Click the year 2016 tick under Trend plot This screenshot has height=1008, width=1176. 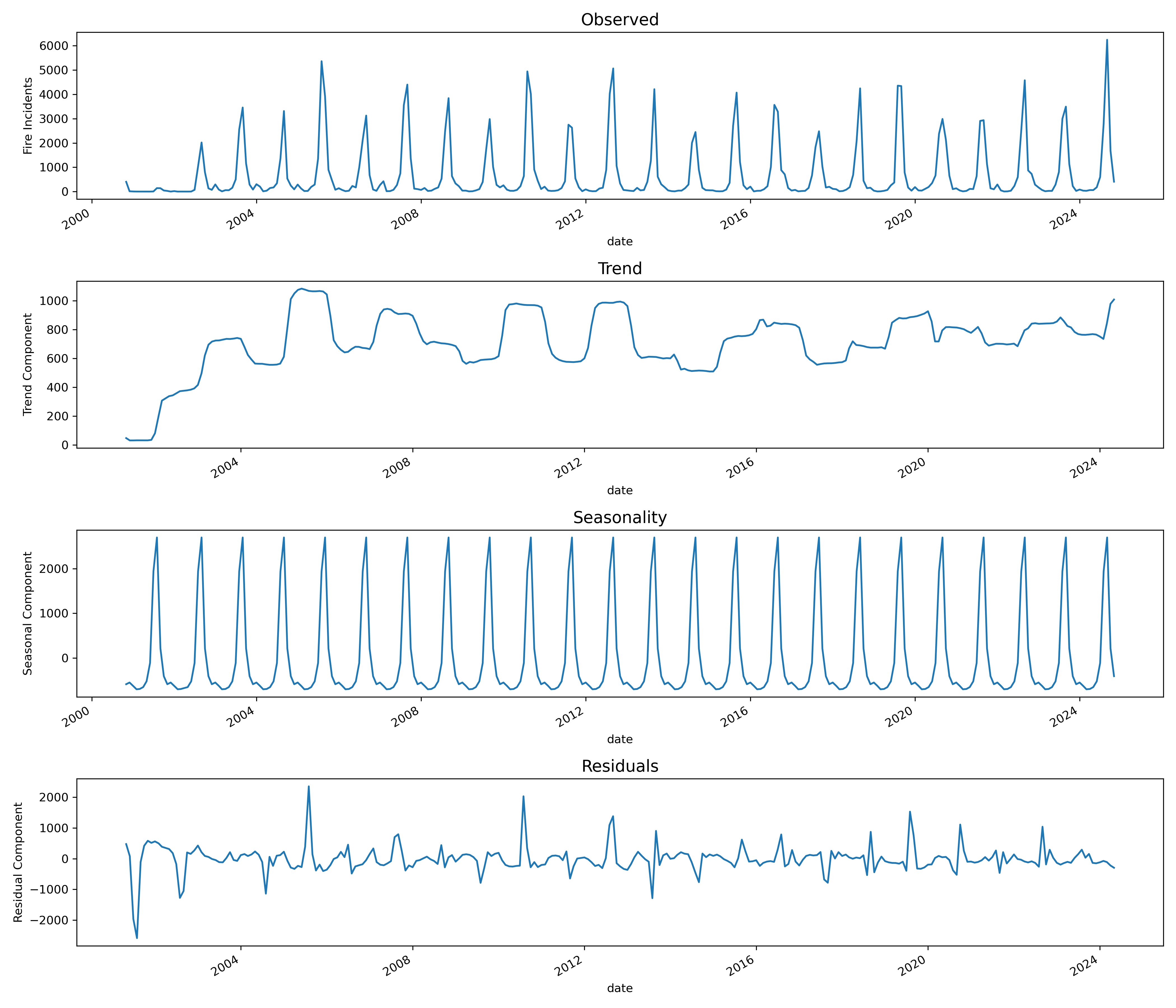tap(741, 468)
